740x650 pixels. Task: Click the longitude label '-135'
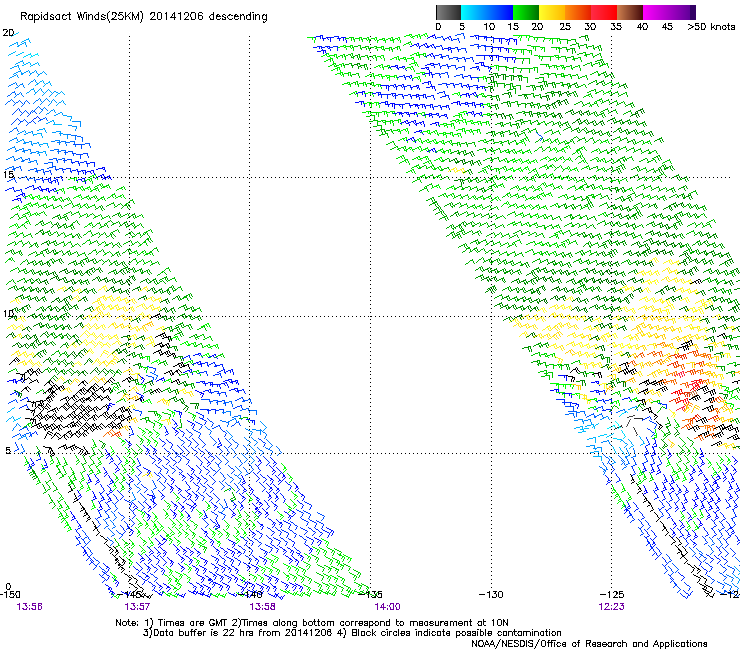coord(370,594)
